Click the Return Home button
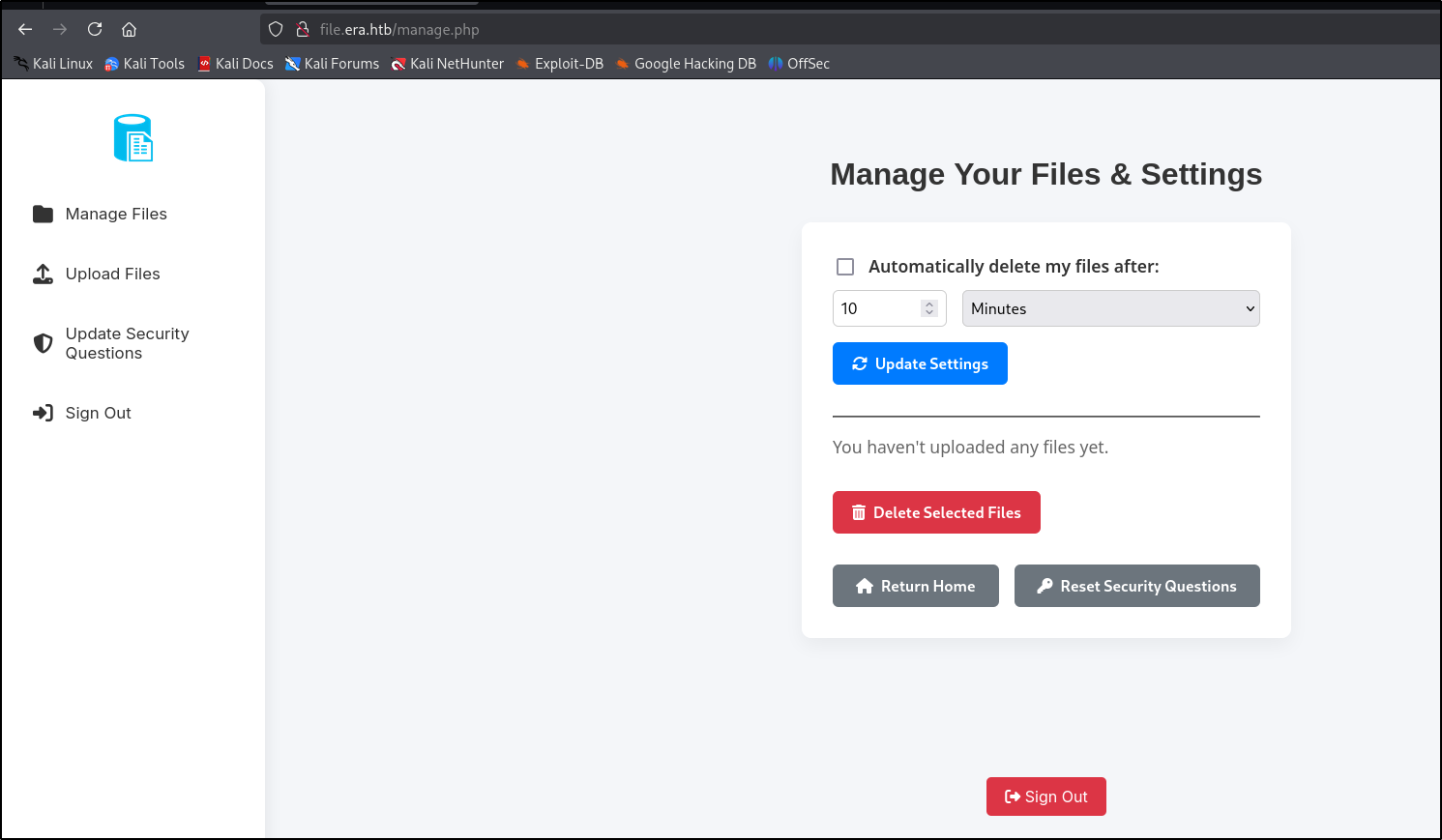1442x840 pixels. pyautogui.click(x=915, y=586)
